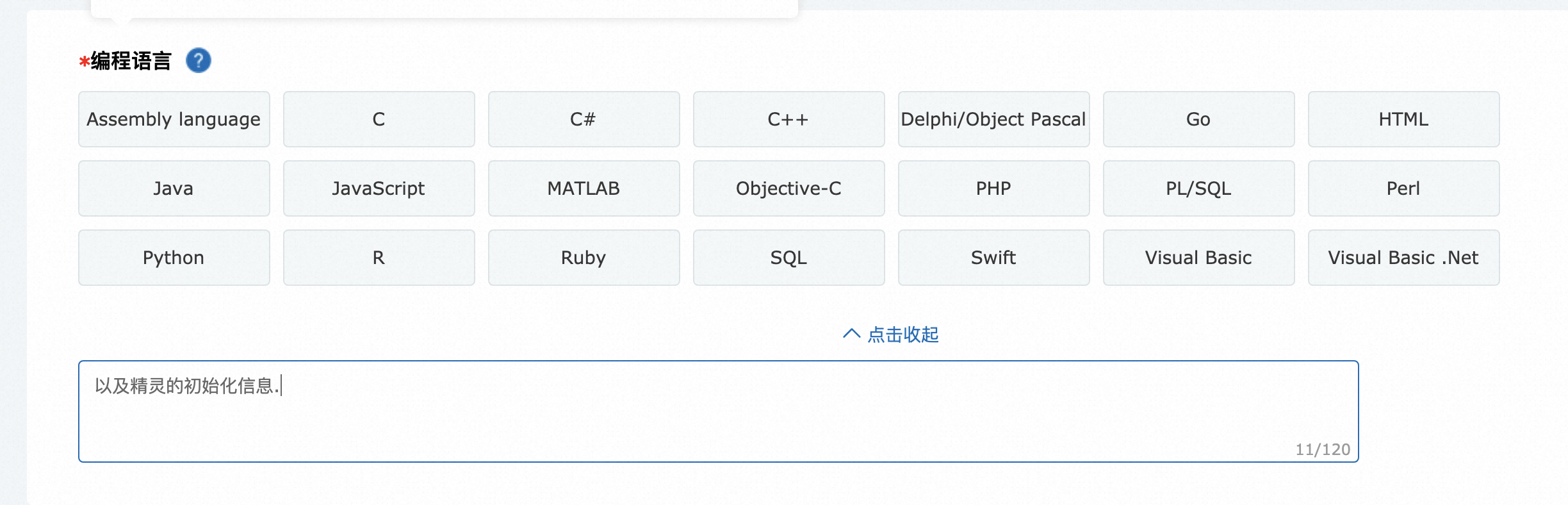This screenshot has width=1568, height=505.
Task: Click the help icon beside 编程语言
Action: click(198, 61)
